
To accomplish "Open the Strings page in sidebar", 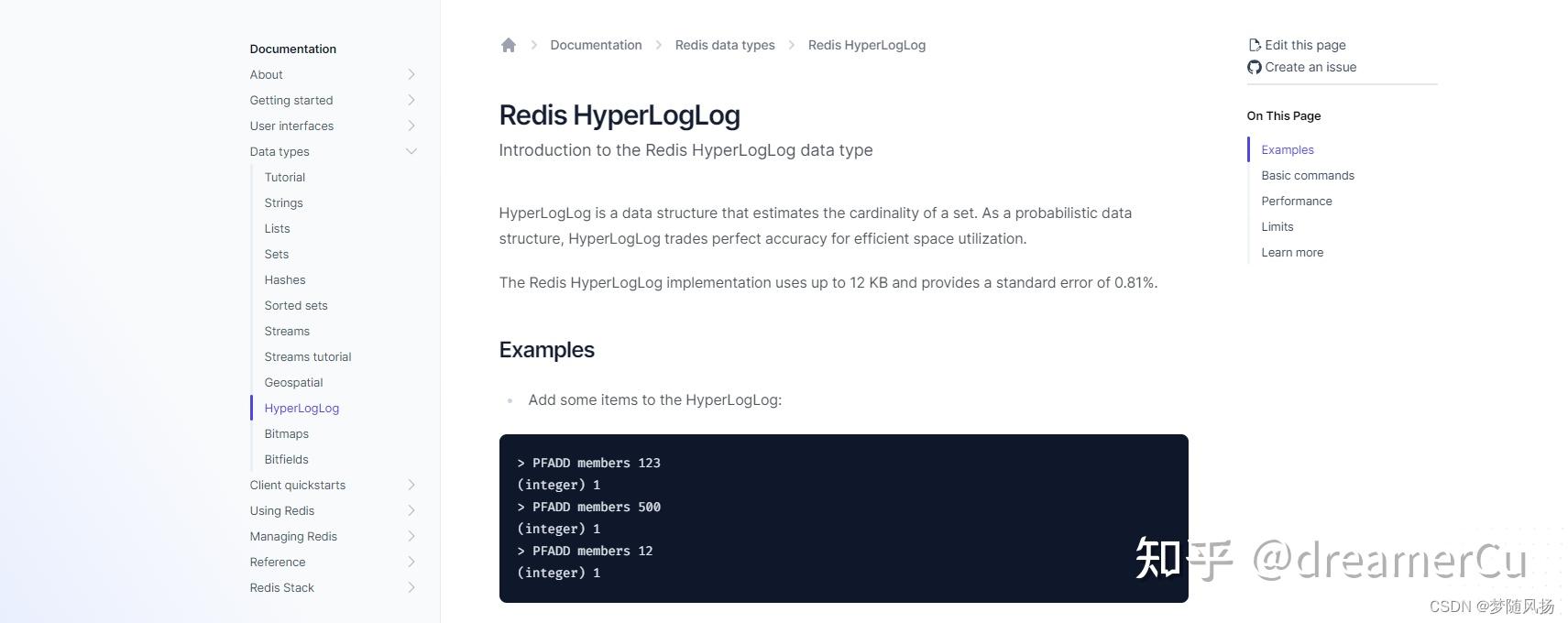I will point(283,202).
